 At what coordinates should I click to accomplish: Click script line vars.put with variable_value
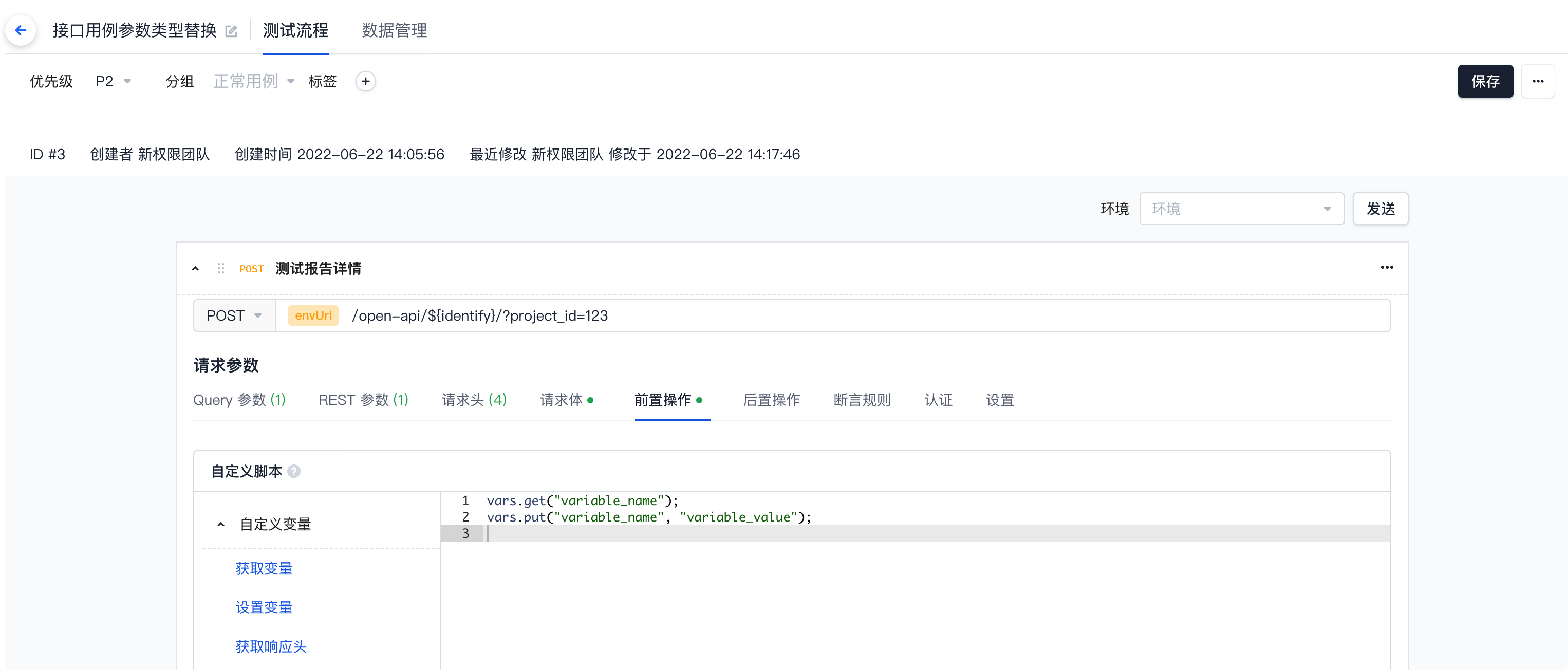(649, 517)
